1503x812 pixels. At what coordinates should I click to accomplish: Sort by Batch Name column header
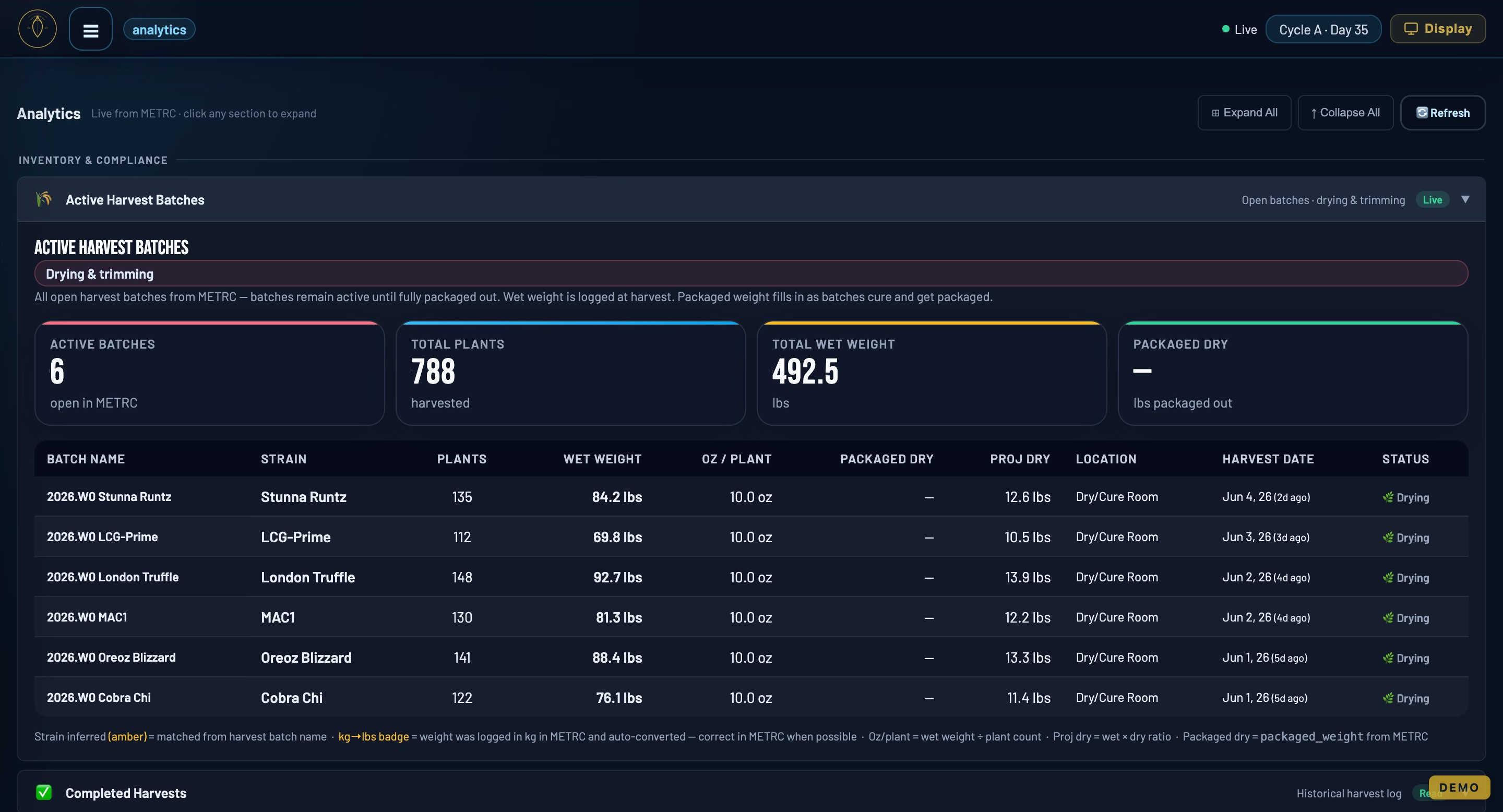(86, 459)
